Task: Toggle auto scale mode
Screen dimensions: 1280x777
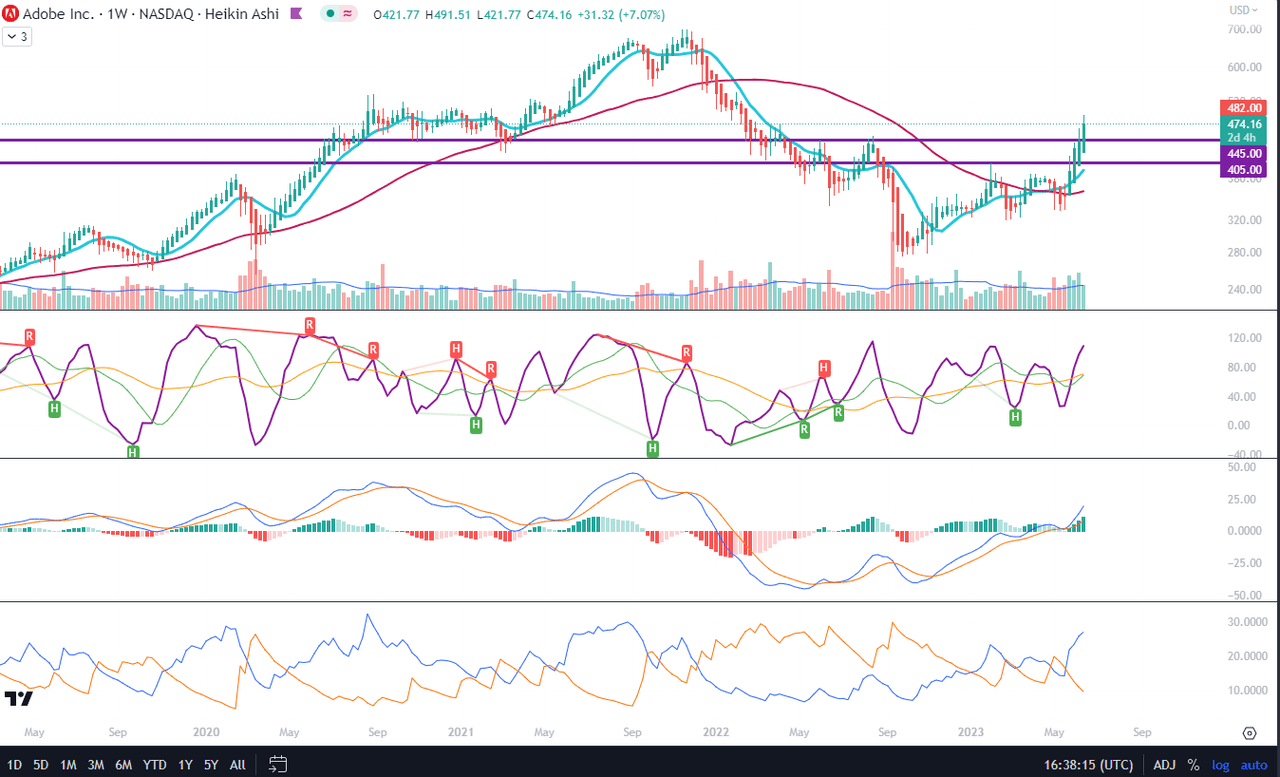Action: [1254, 765]
